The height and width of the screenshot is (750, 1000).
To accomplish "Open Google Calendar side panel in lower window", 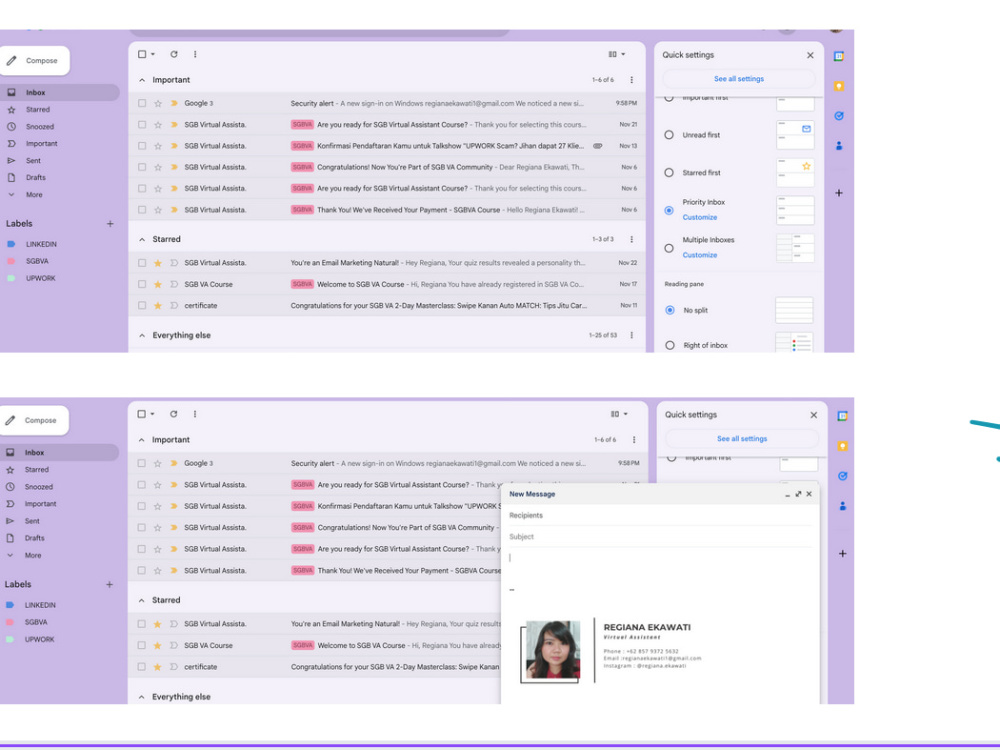I will tap(842, 416).
